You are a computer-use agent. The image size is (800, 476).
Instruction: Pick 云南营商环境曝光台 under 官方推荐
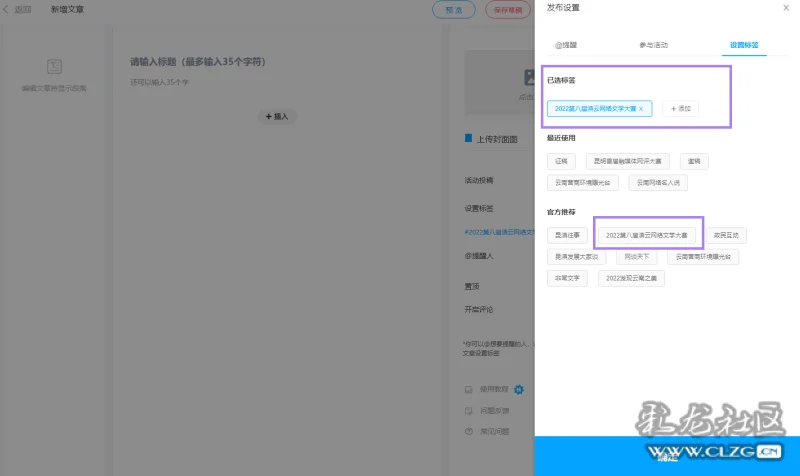[x=703, y=257]
